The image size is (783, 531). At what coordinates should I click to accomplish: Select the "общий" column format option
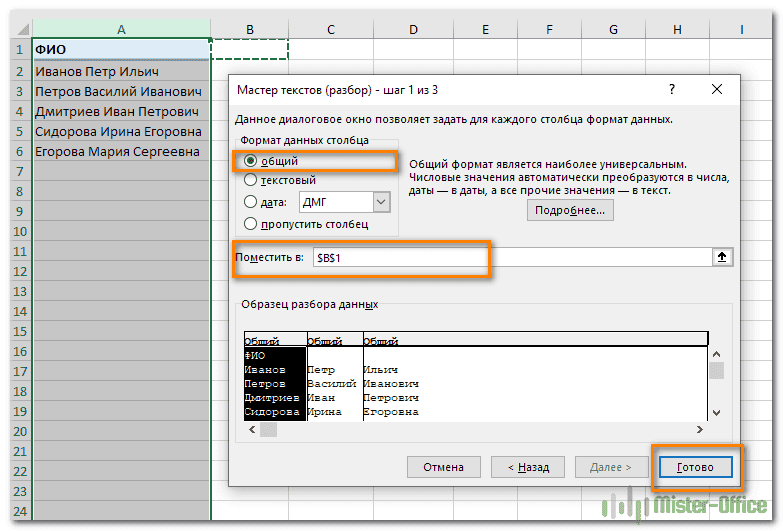(250, 161)
